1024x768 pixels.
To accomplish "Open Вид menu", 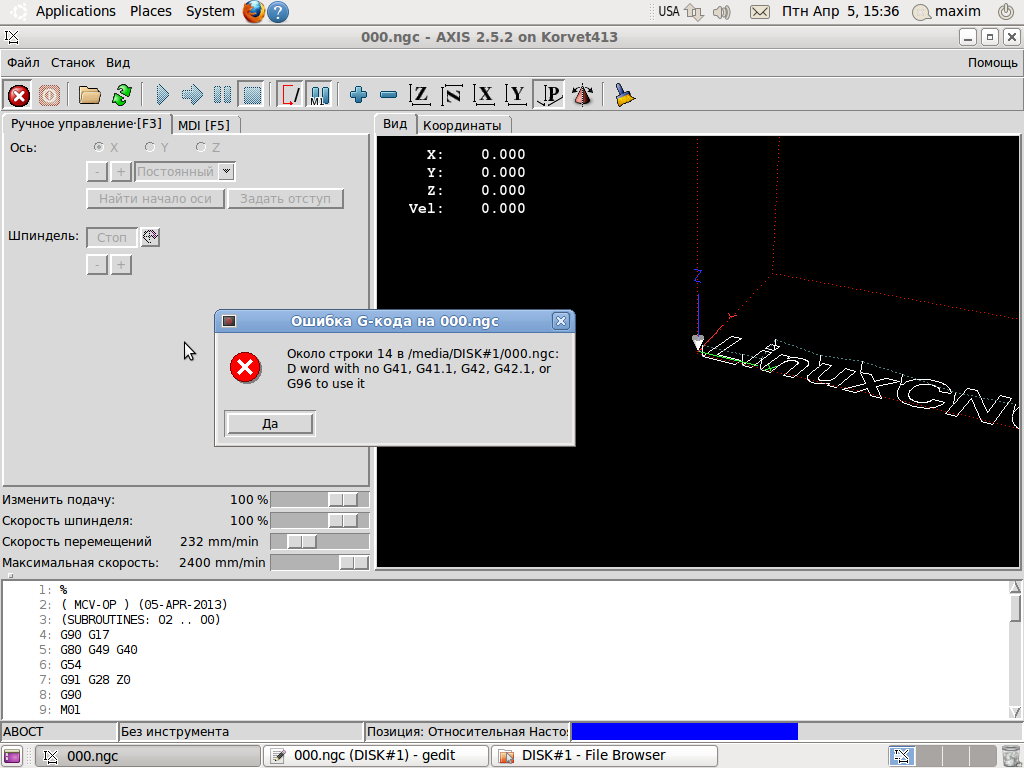I will [118, 63].
